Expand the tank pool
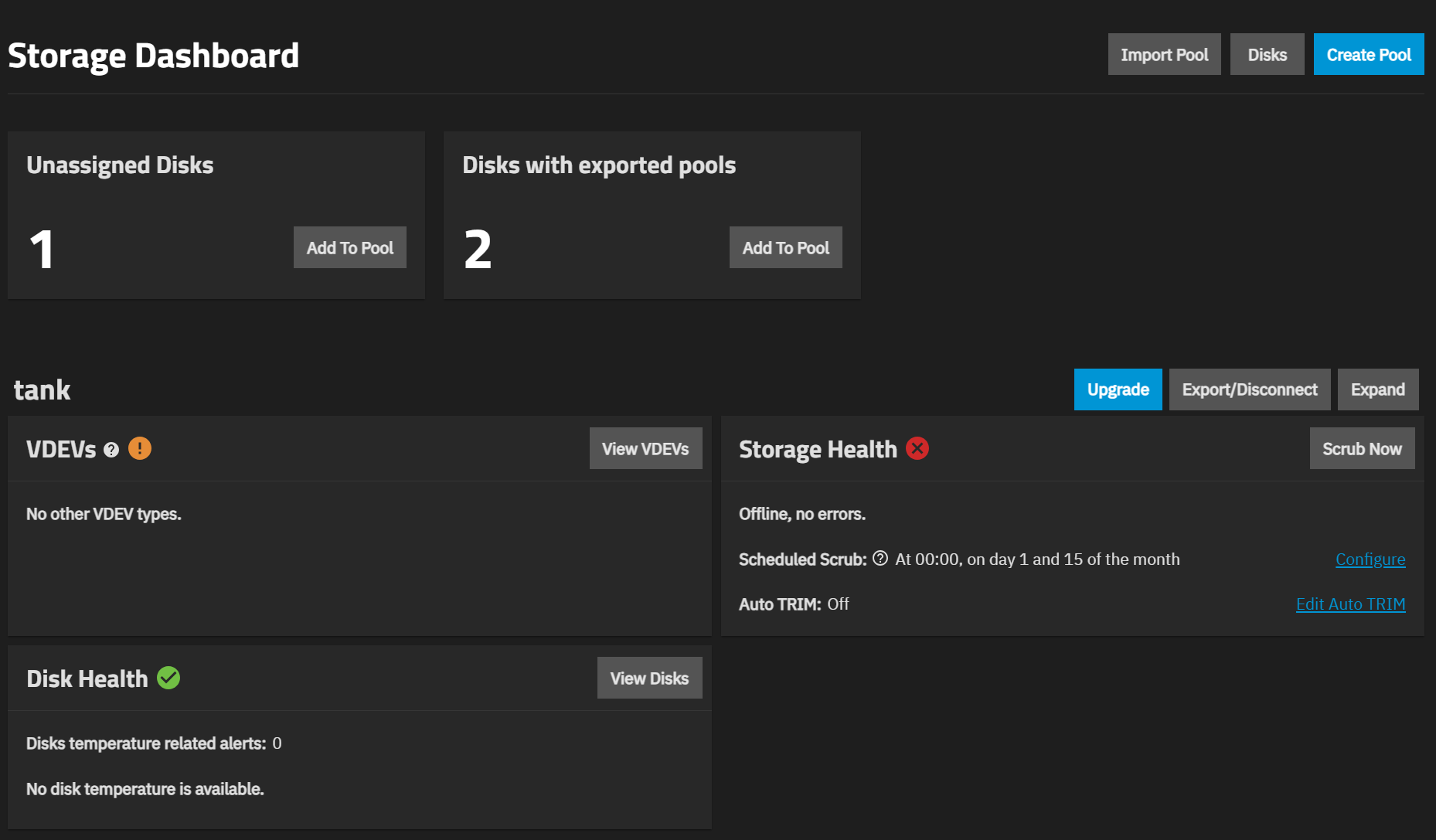The width and height of the screenshot is (1436, 840). [x=1377, y=389]
